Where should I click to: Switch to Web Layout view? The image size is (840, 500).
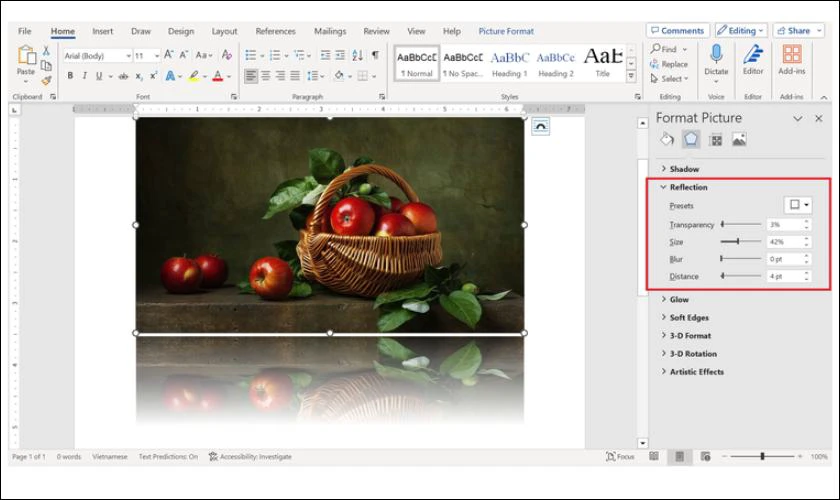coord(706,457)
